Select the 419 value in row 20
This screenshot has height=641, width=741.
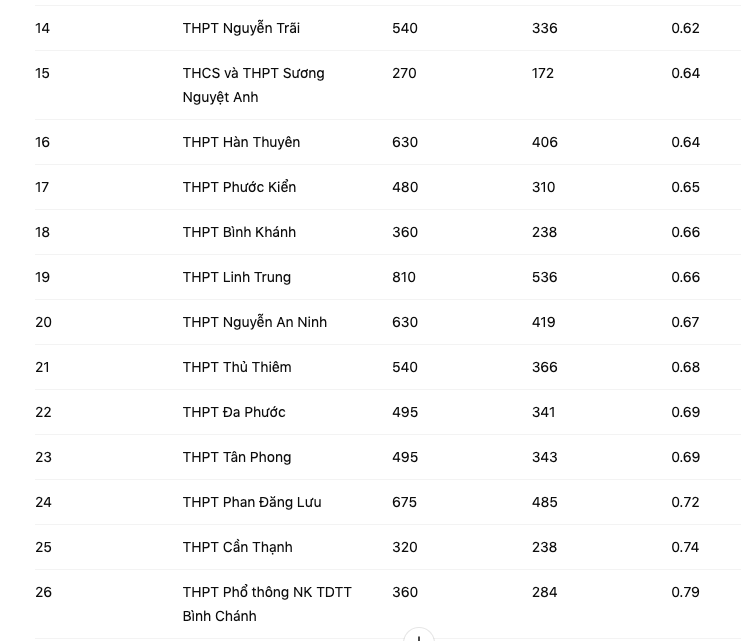coord(544,322)
